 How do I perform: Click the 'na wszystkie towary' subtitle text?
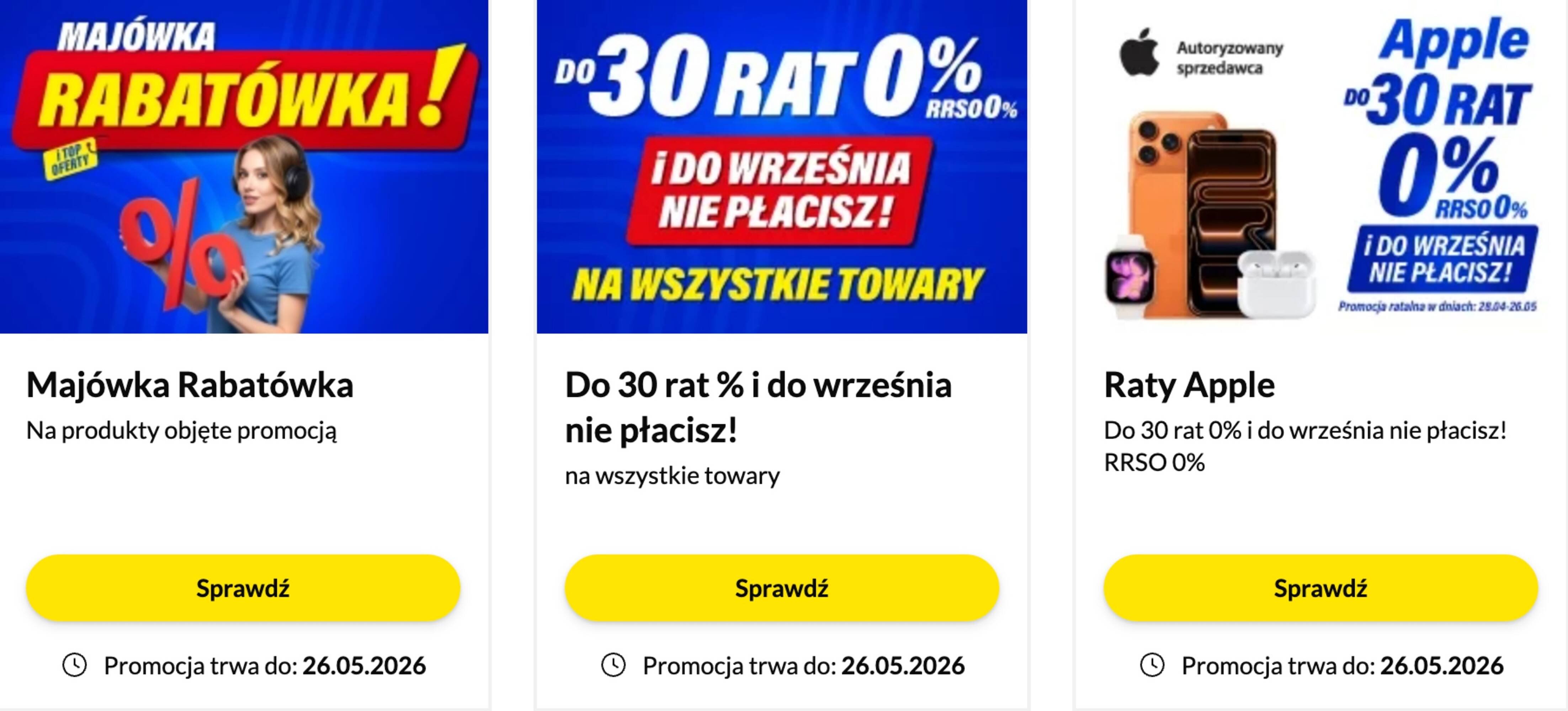point(672,476)
